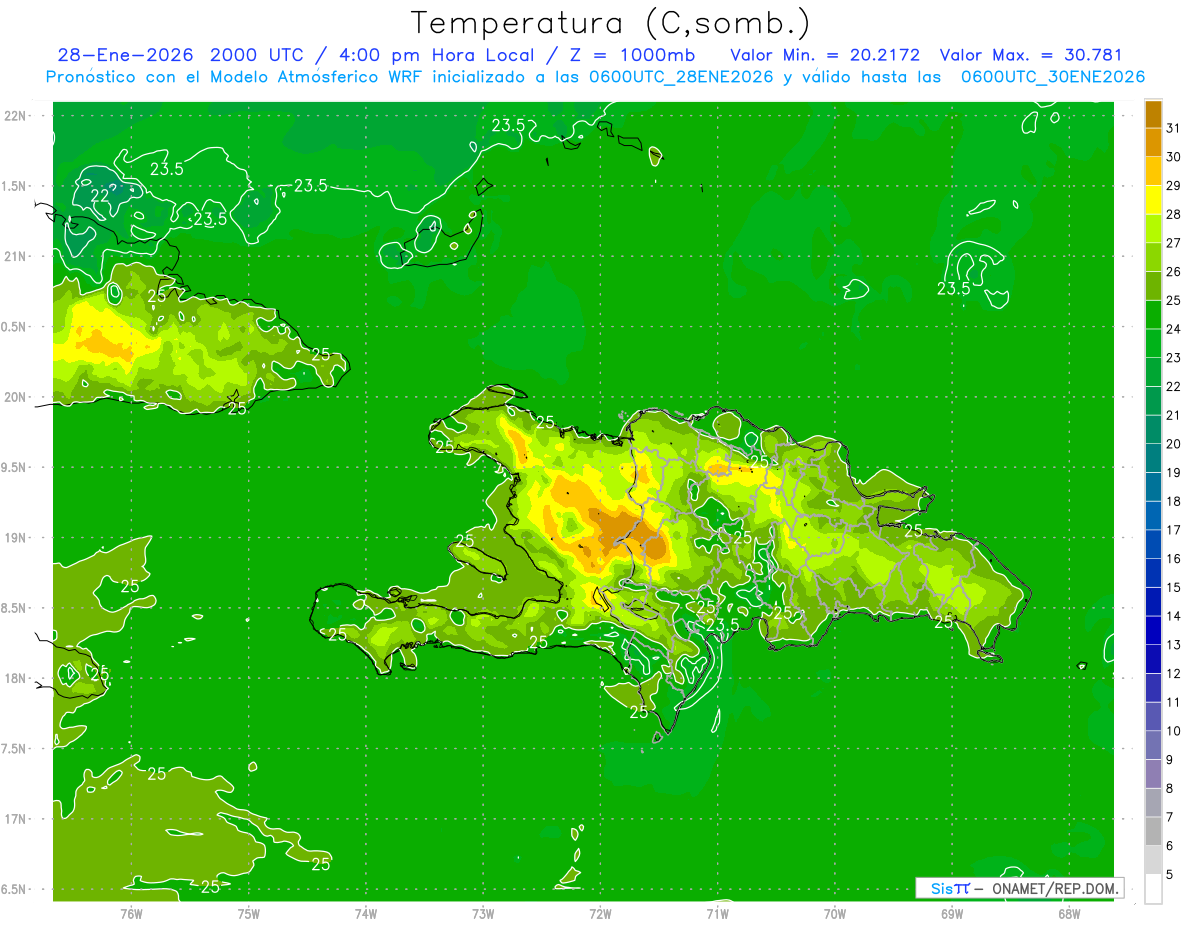Image resolution: width=1200 pixels, height=927 pixels.
Task: Click the '72W' longitude axis label
Action: (x=601, y=913)
